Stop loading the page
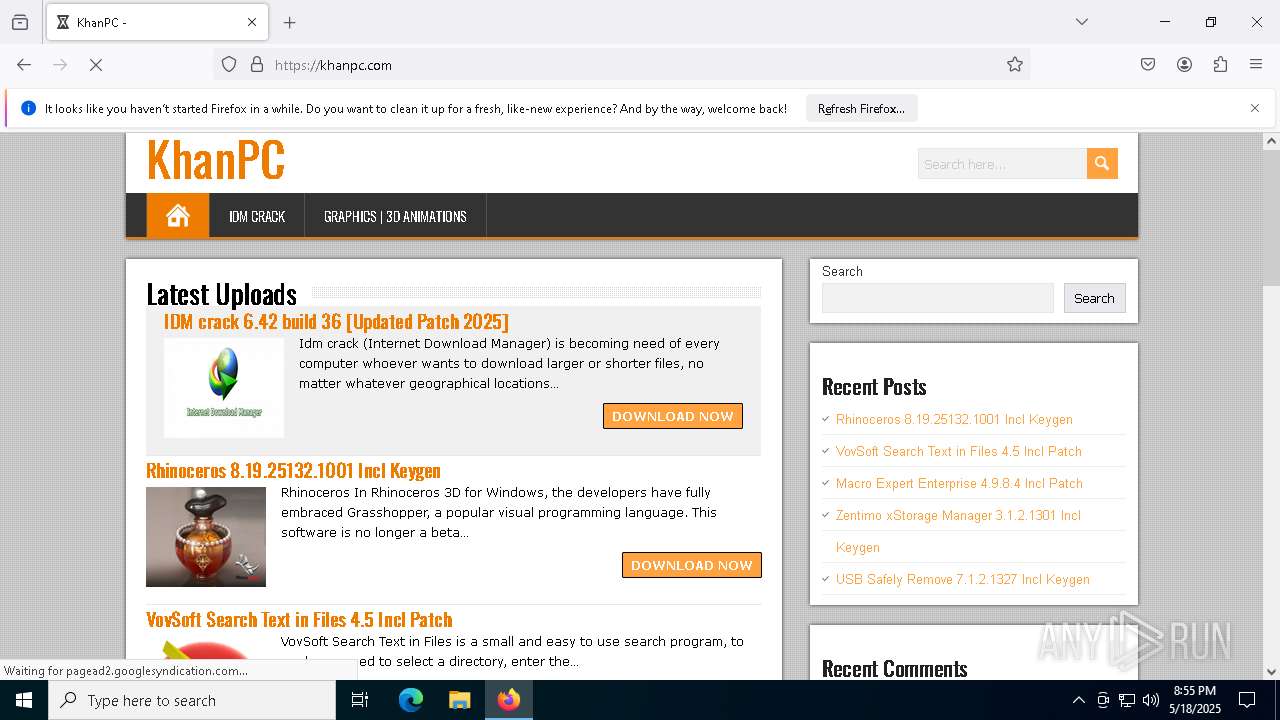This screenshot has width=1280, height=720. pos(96,65)
